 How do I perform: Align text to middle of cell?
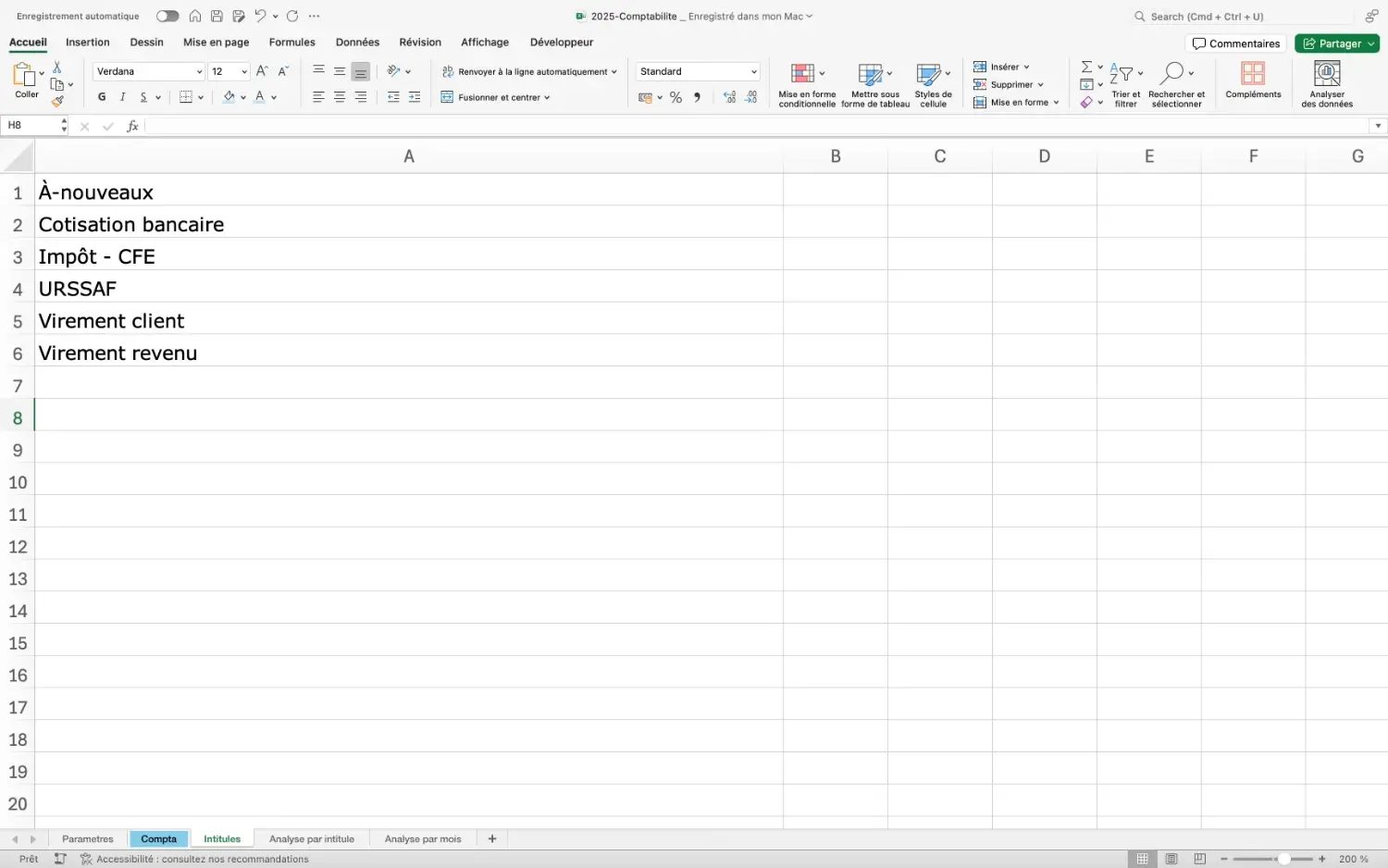point(340,71)
